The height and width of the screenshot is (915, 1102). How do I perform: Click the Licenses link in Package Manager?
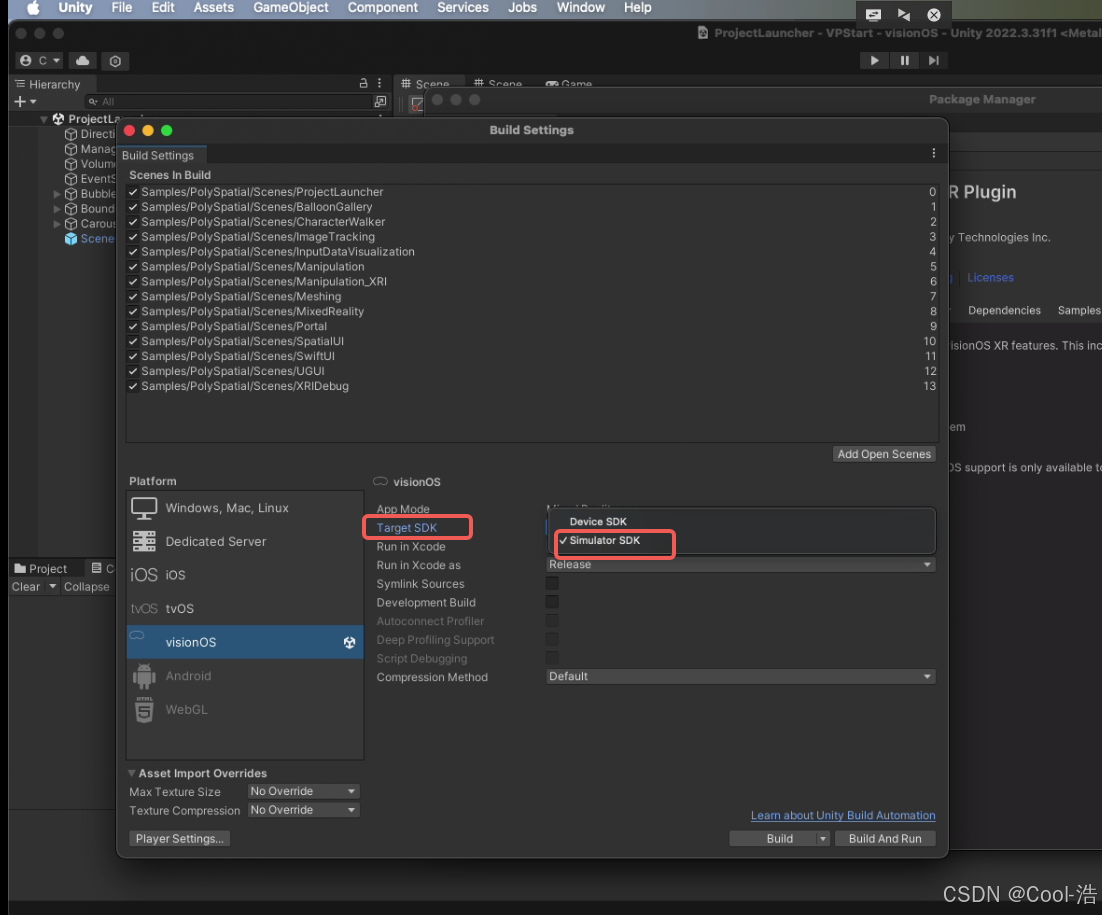coord(990,278)
